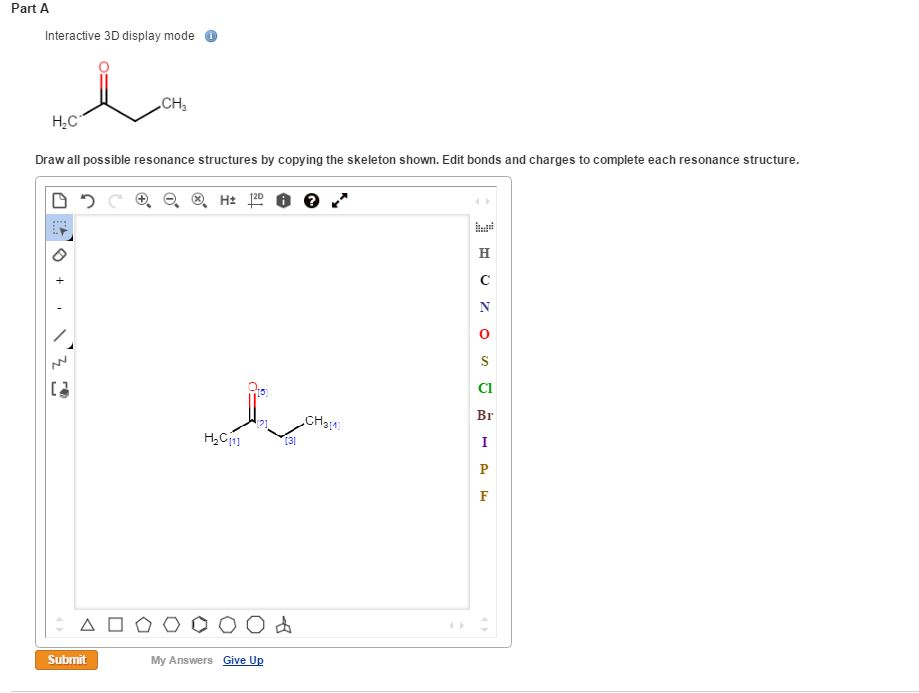The height and width of the screenshot is (693, 919).
Task: Click the Give Up link
Action: point(243,660)
